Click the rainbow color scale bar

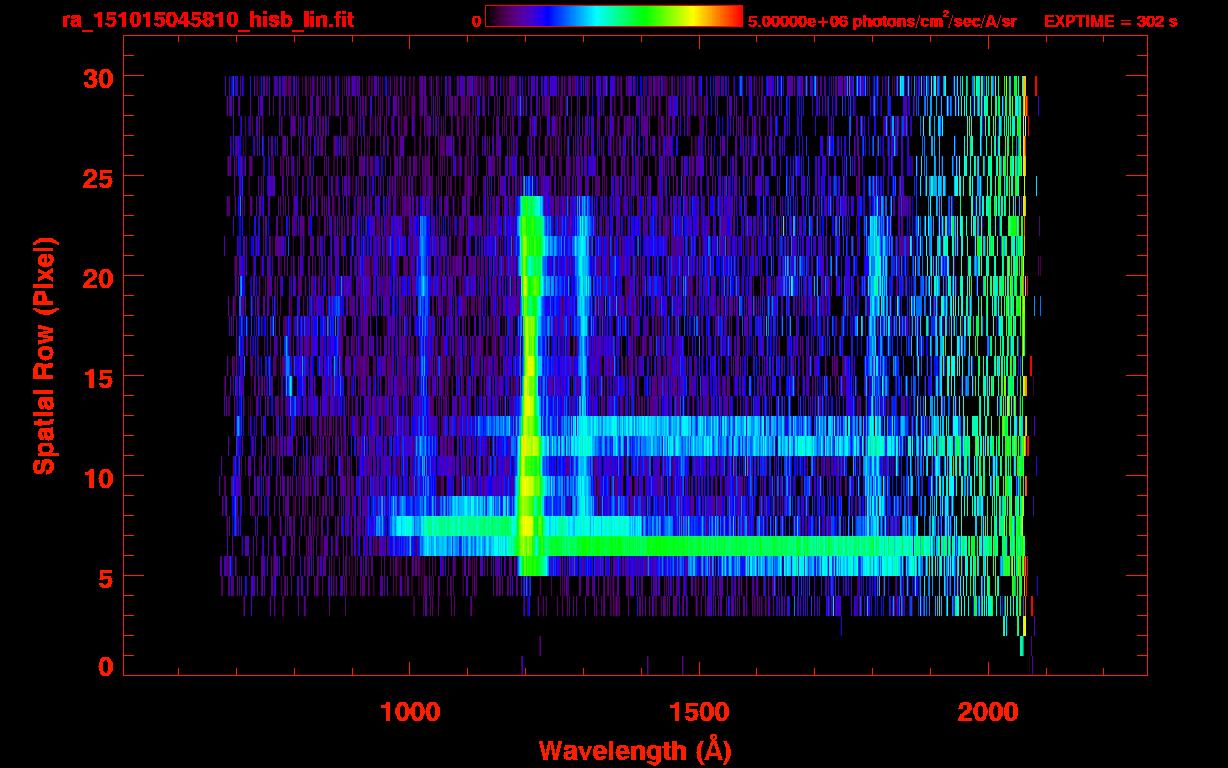(x=614, y=16)
